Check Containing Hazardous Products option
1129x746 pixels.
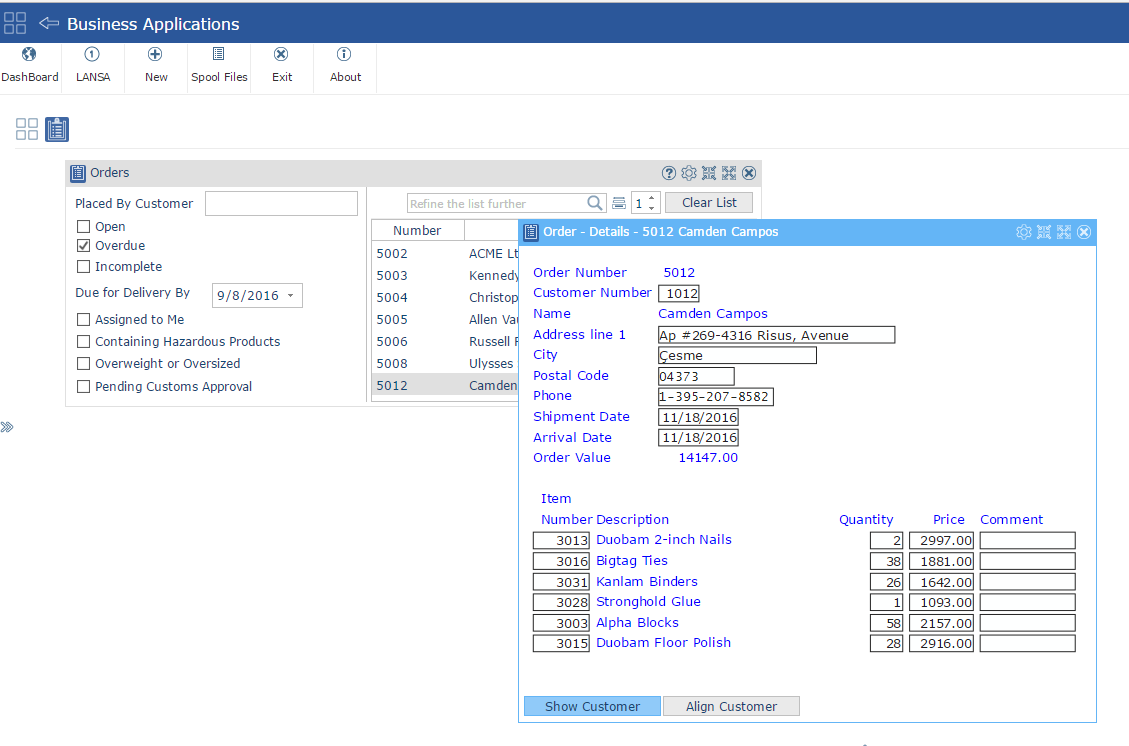pyautogui.click(x=84, y=342)
